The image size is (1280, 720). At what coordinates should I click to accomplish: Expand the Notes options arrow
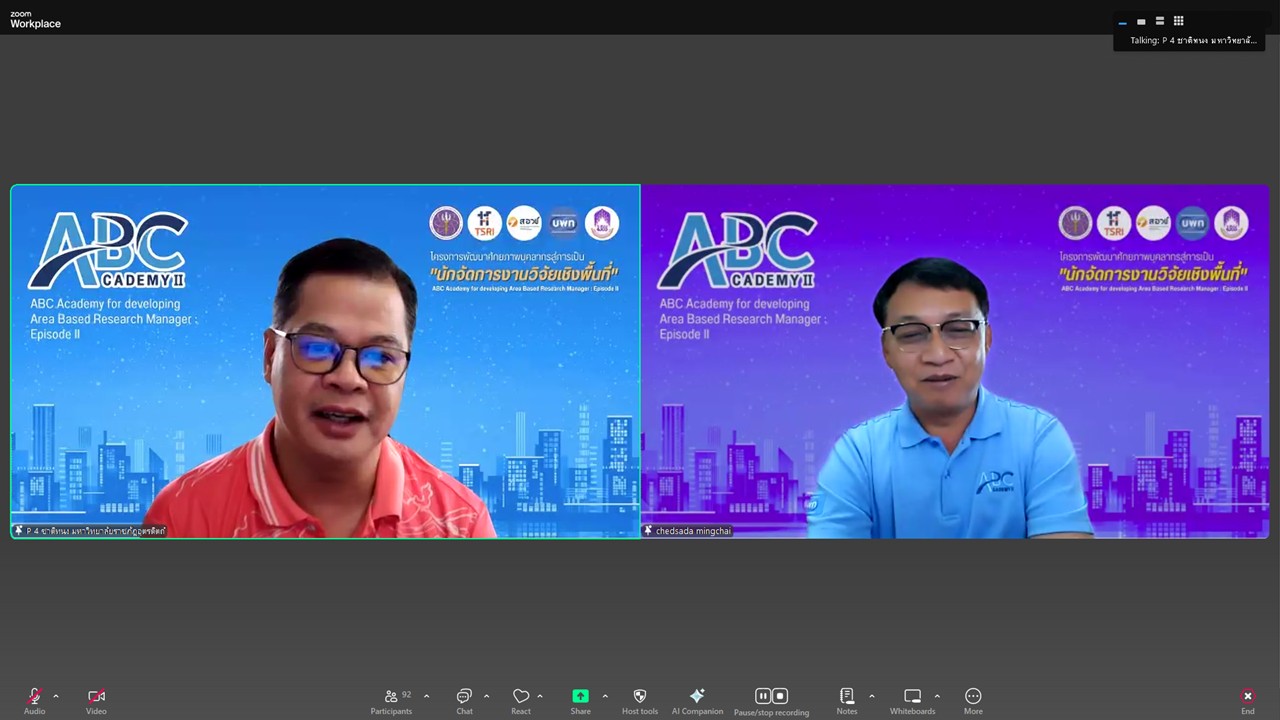871,696
